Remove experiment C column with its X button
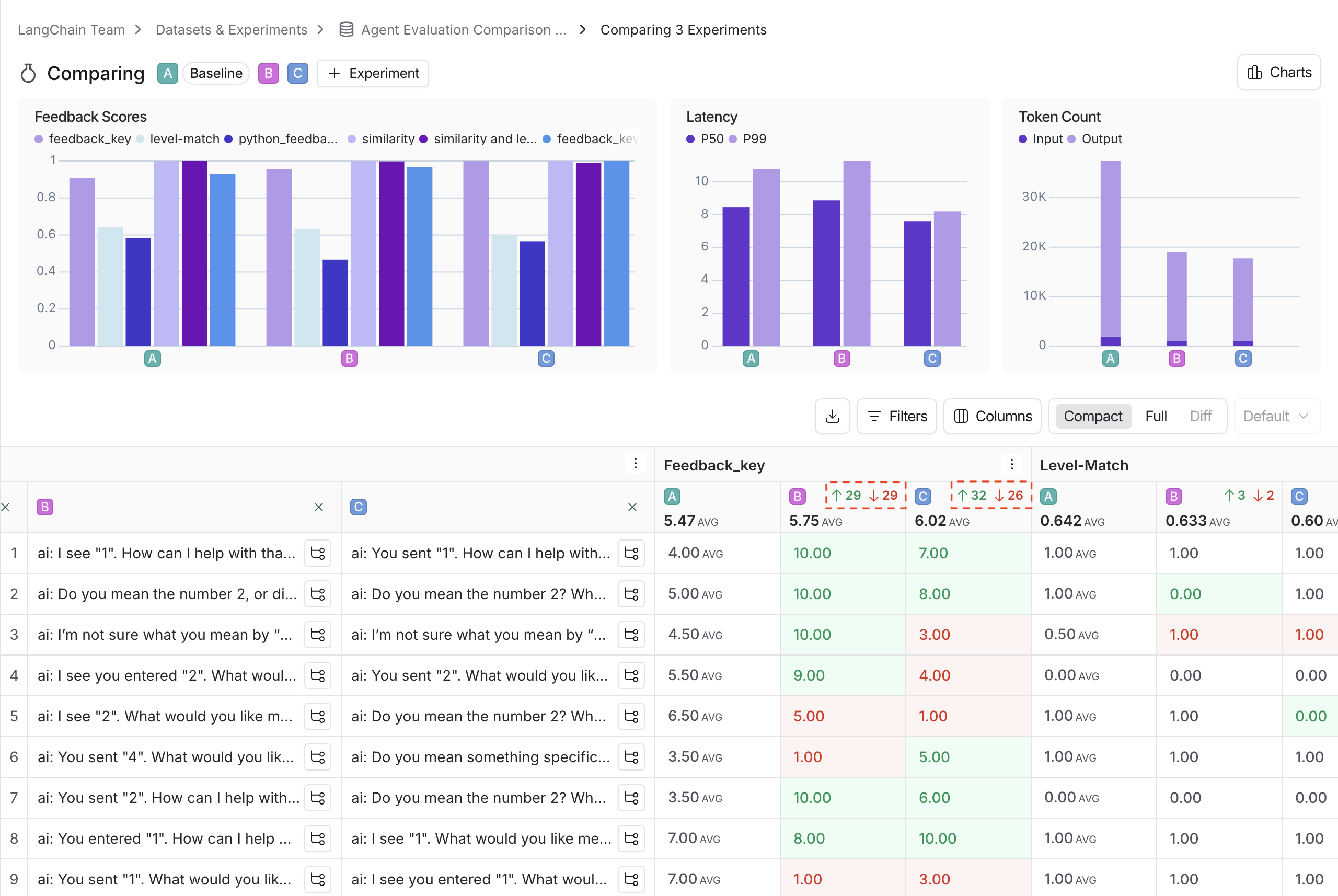Screen dimensions: 1338x896 632,507
